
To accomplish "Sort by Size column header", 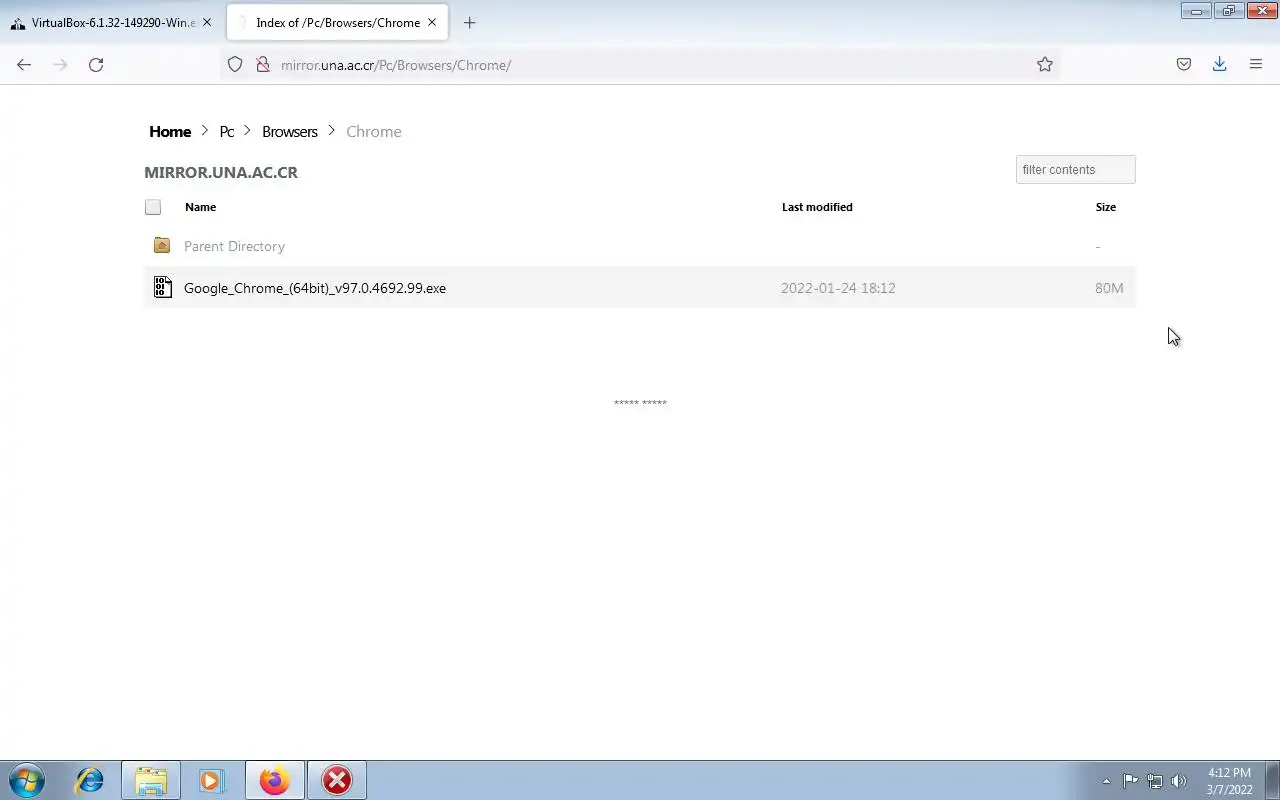I will [1106, 207].
